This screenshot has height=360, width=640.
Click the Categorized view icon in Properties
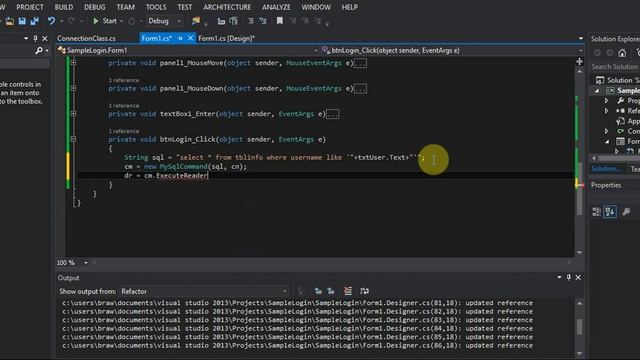pyautogui.click(x=597, y=211)
